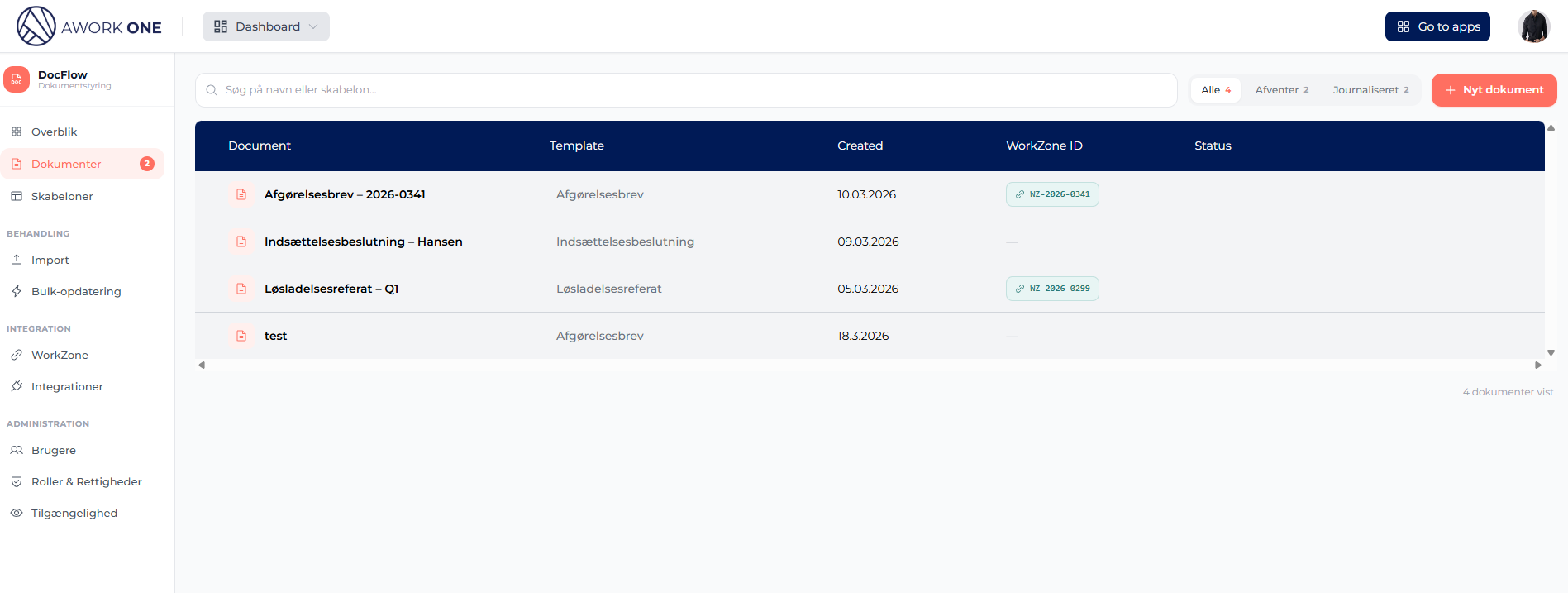
Task: Select the Alle filter tab
Action: click(1215, 90)
